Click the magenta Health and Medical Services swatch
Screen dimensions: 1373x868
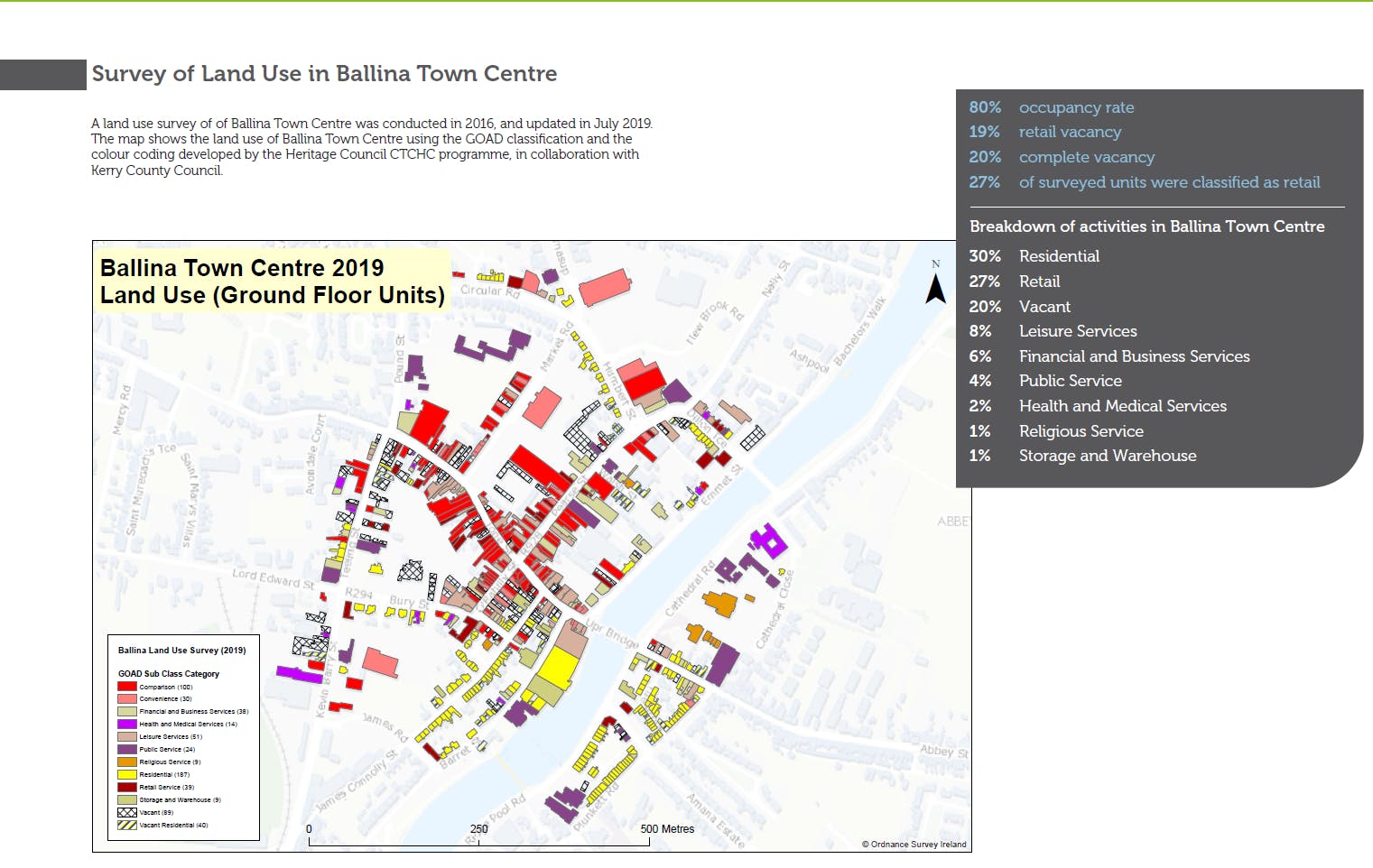click(127, 725)
